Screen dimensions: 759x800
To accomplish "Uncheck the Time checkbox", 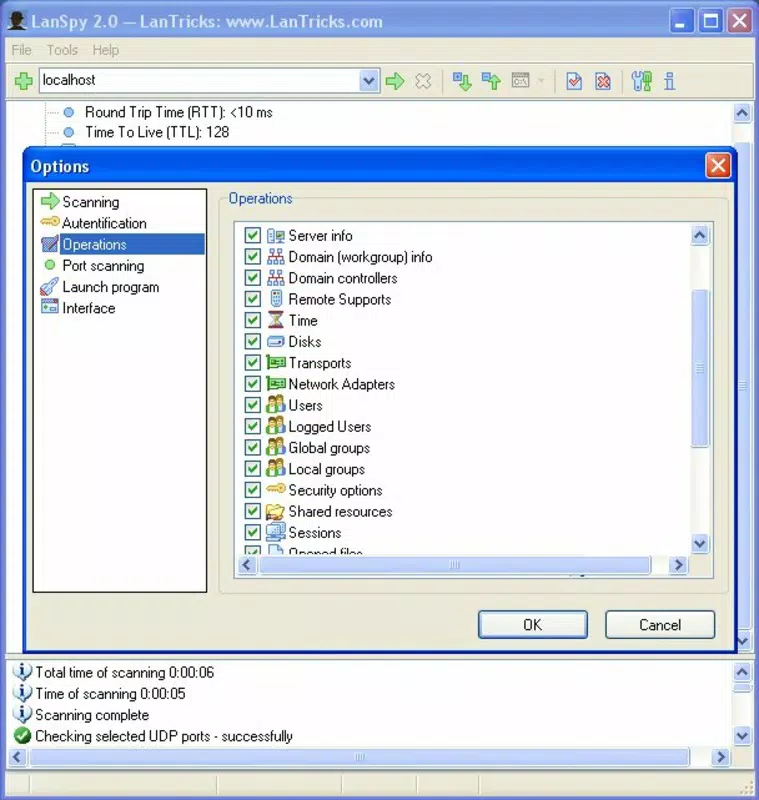I will point(252,320).
